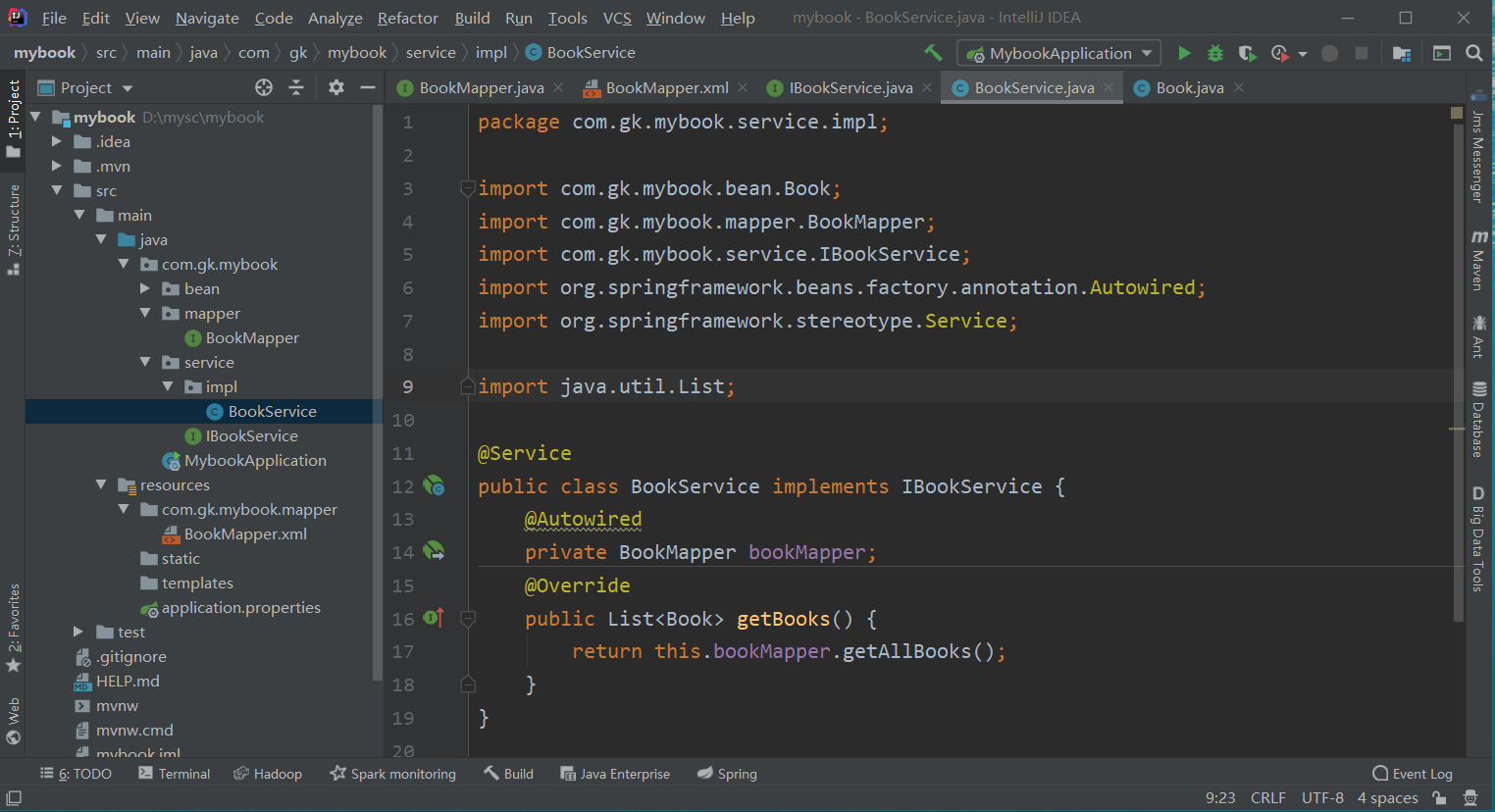The image size is (1495, 812).
Task: Toggle read-only lock icon in status bar
Action: [1439, 798]
